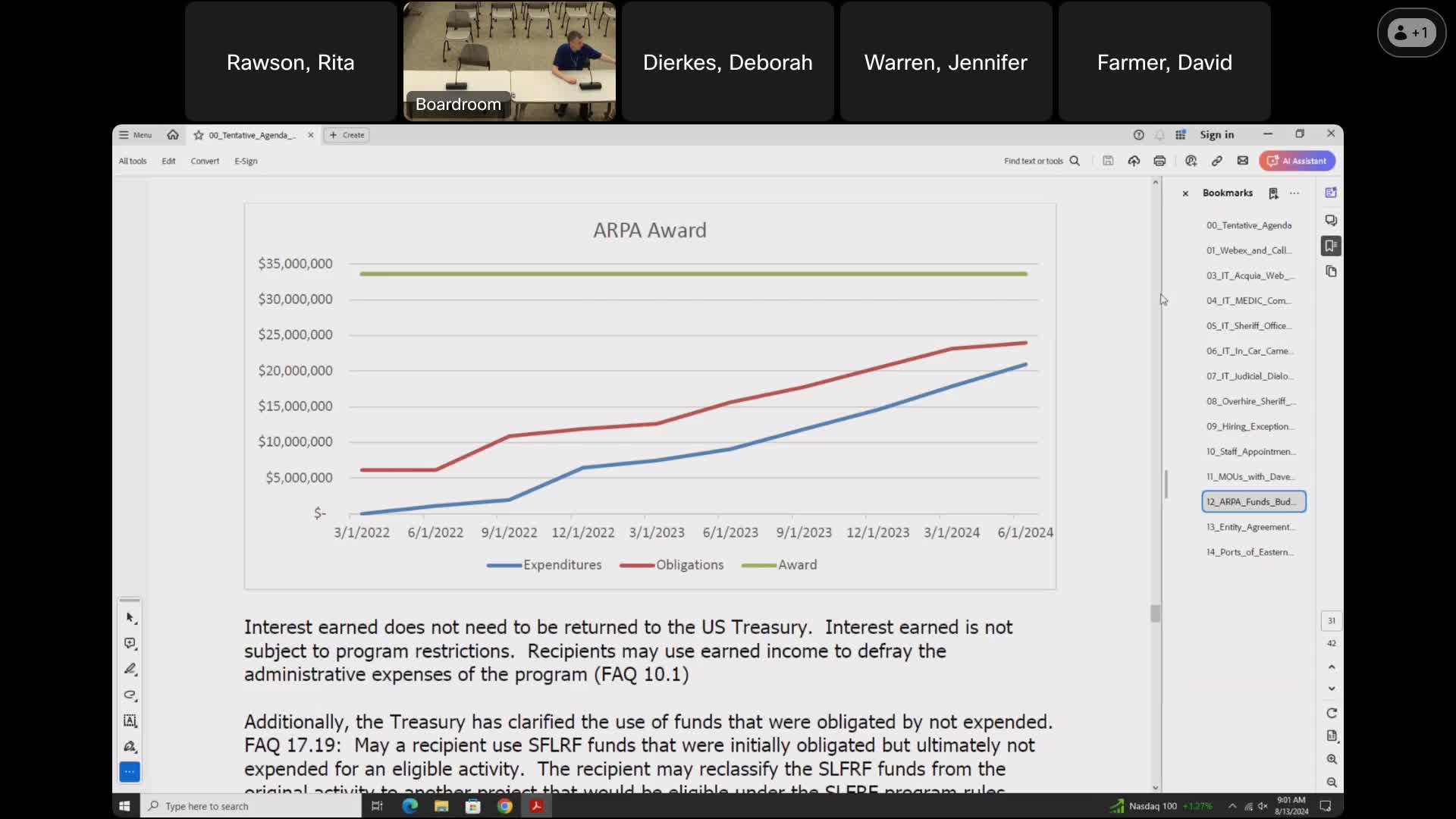
Task: Close the Bookmarks panel
Action: point(1185,193)
